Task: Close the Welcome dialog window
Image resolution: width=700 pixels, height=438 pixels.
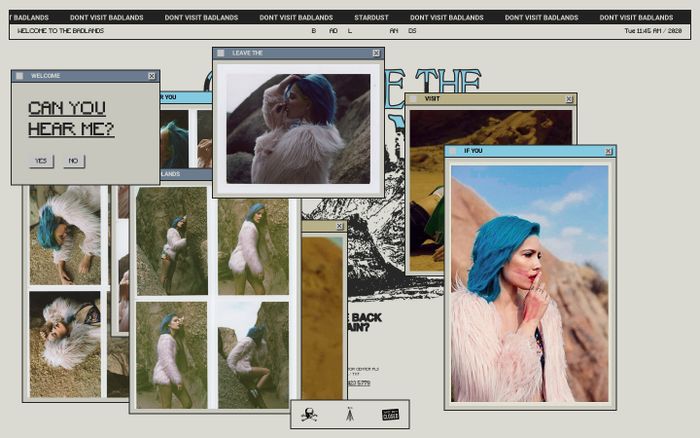Action: (x=152, y=76)
